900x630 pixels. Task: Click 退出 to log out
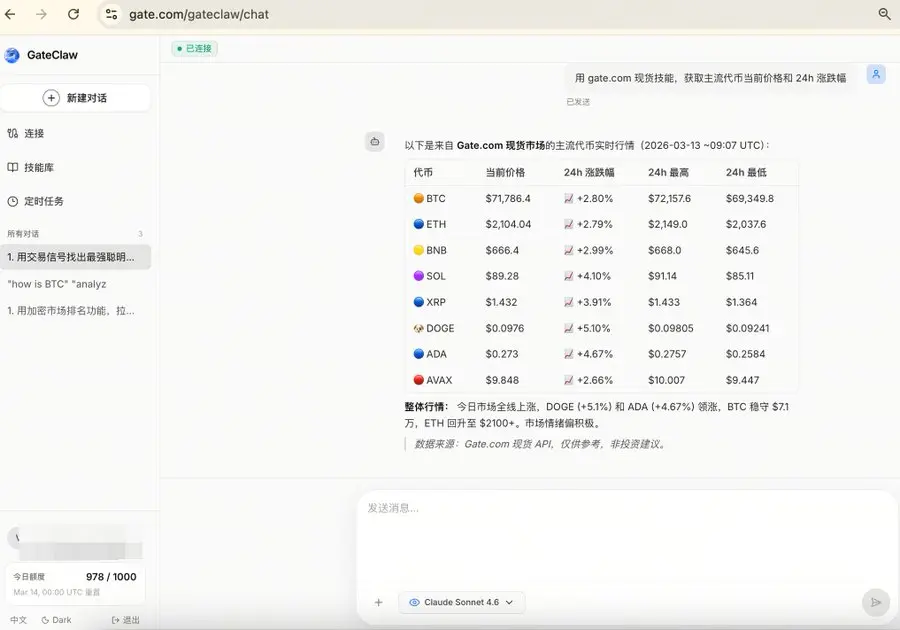(126, 620)
